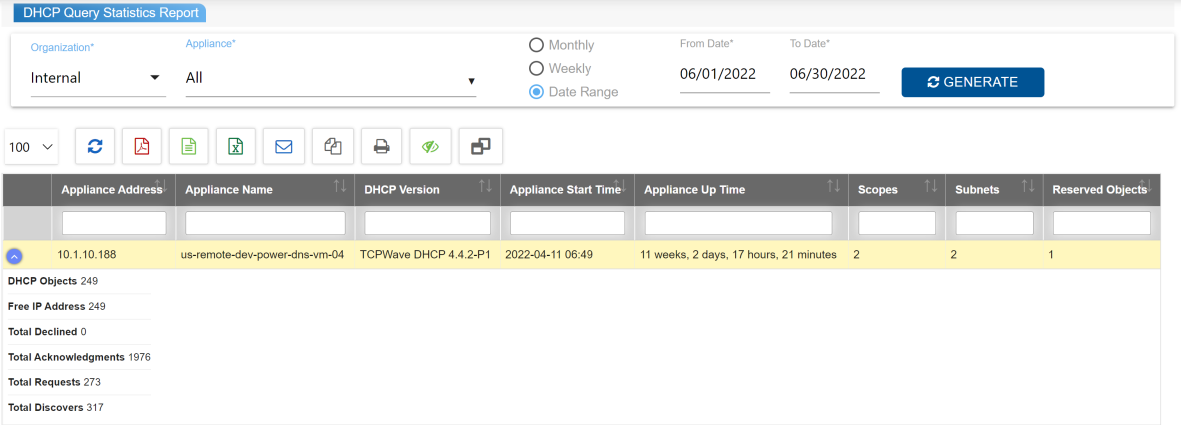1182x425 pixels.
Task: Select the Weekly radio option
Action: (x=536, y=68)
